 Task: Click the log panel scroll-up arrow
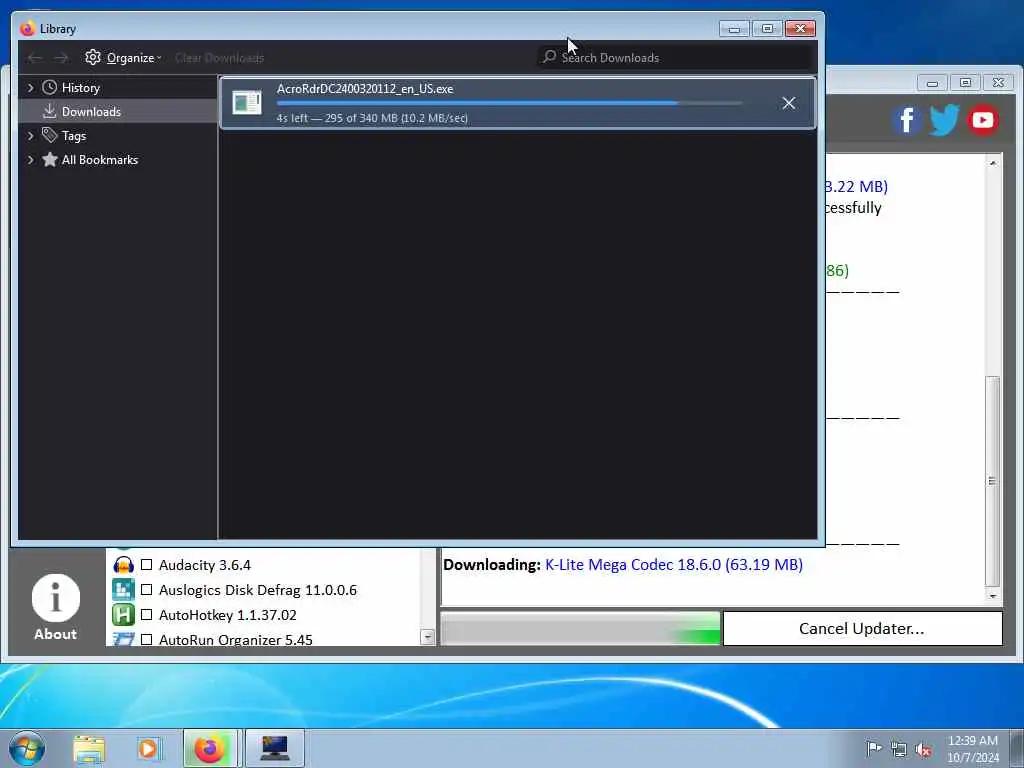993,163
